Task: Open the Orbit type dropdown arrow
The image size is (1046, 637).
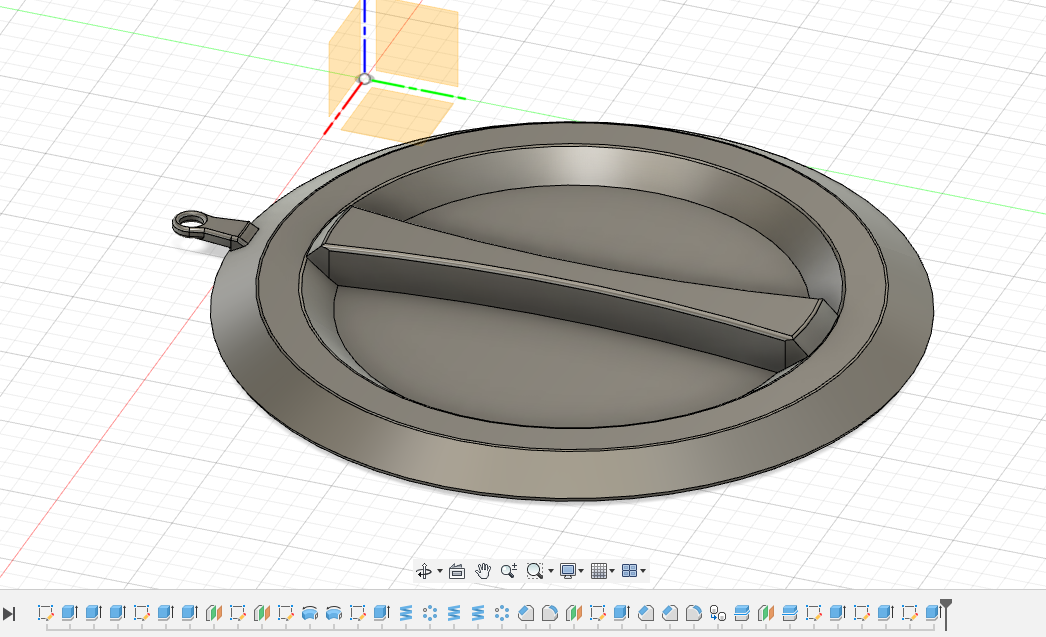Action: tap(440, 571)
